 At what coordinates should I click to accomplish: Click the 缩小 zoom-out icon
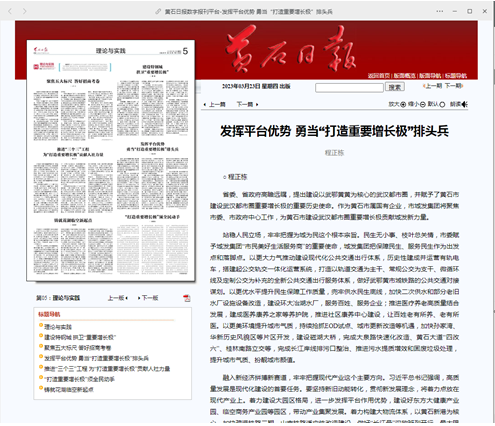pyautogui.click(x=423, y=105)
